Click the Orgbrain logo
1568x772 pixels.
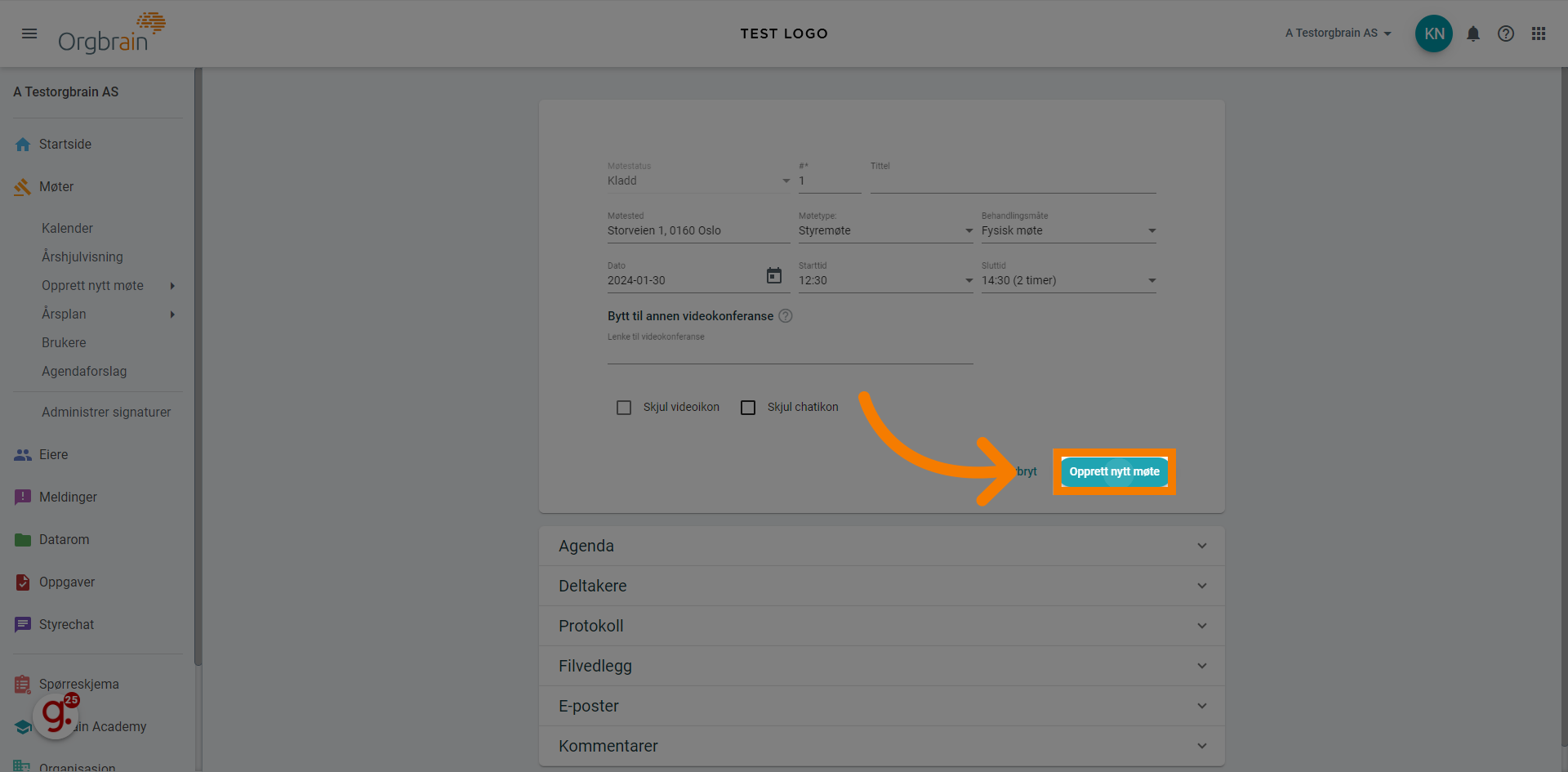(111, 33)
